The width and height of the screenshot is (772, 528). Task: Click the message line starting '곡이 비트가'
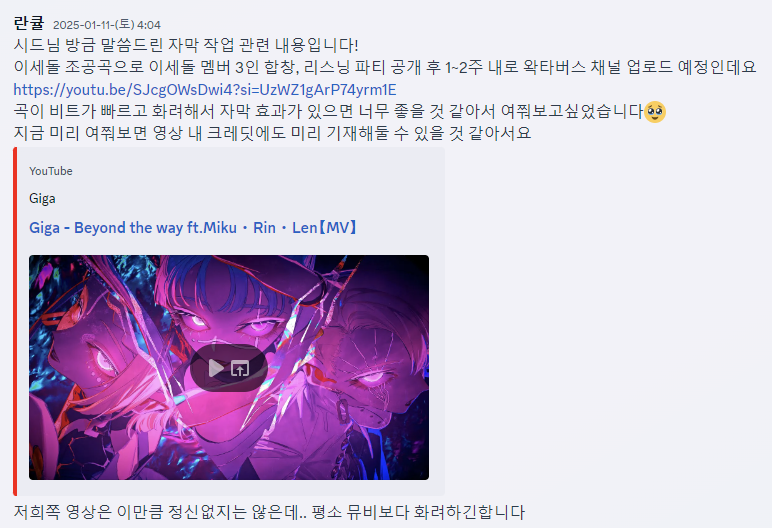coord(328,111)
